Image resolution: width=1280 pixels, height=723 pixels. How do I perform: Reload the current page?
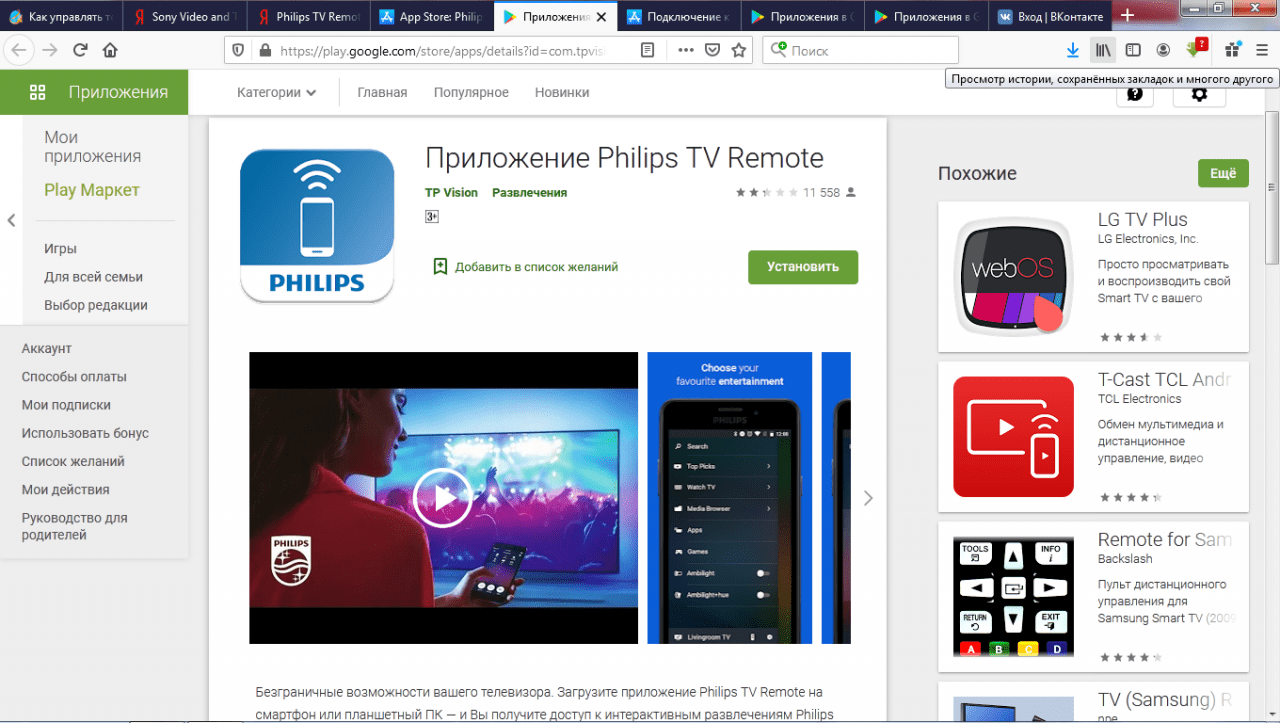80,50
